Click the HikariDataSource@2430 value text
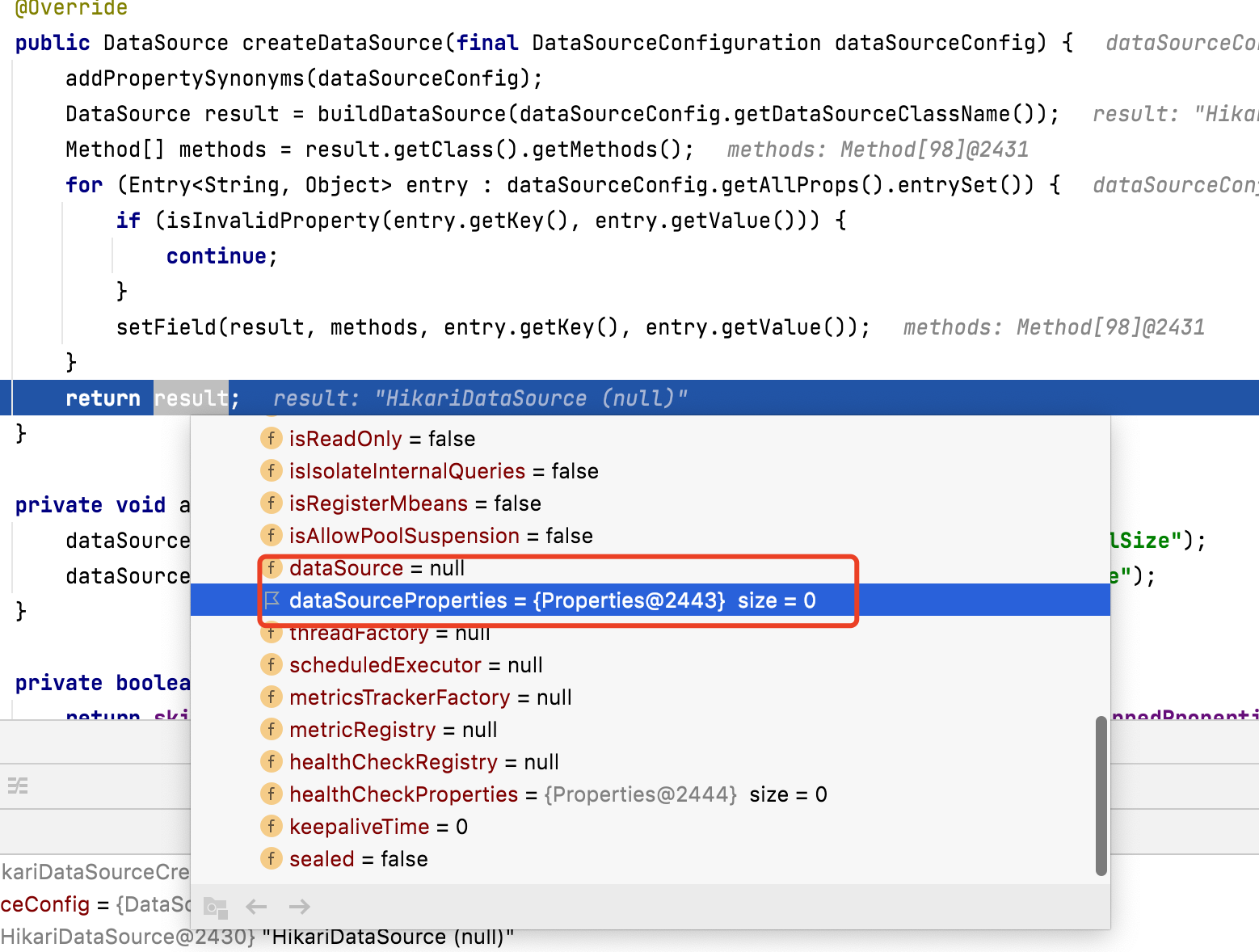 point(121,936)
